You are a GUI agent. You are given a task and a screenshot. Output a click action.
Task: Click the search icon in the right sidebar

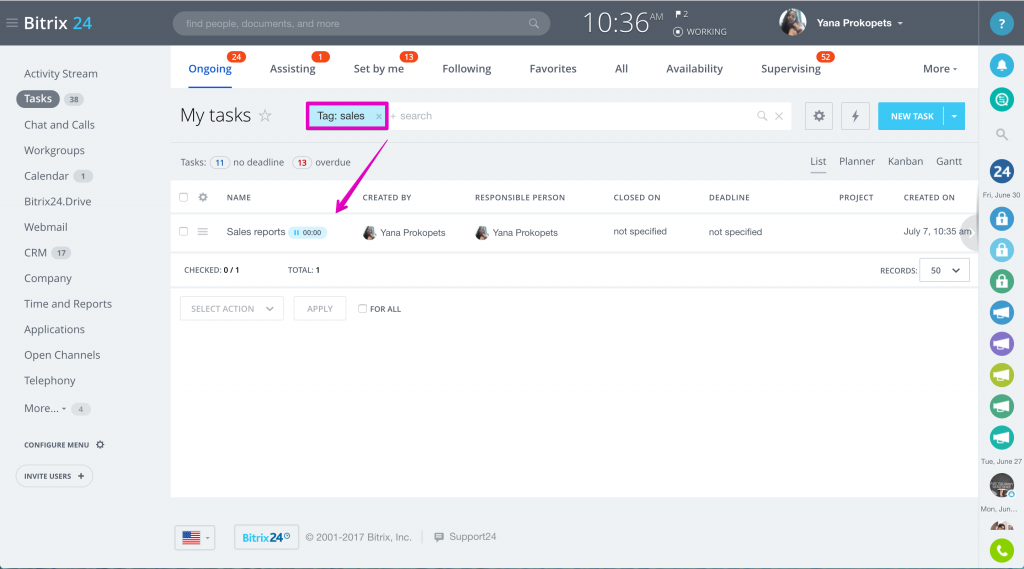pyautogui.click(x=1001, y=135)
